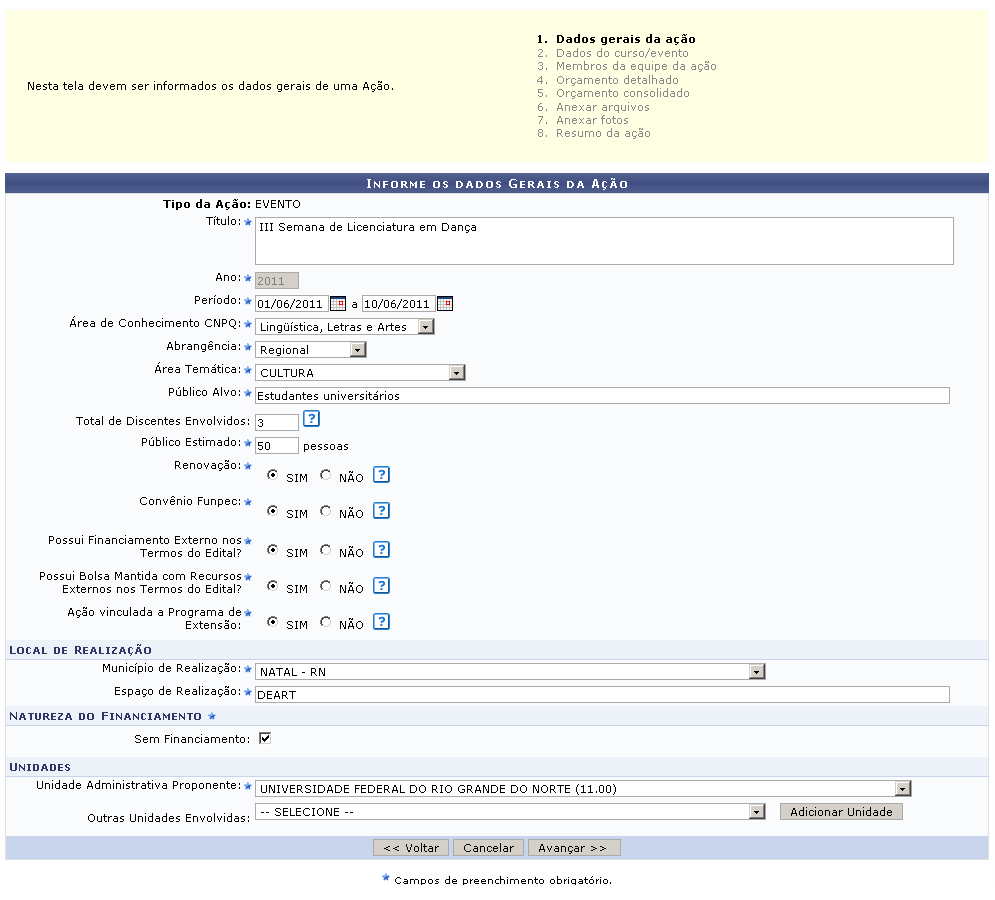Click the << Voltar button
The image size is (995, 900).
[x=411, y=848]
